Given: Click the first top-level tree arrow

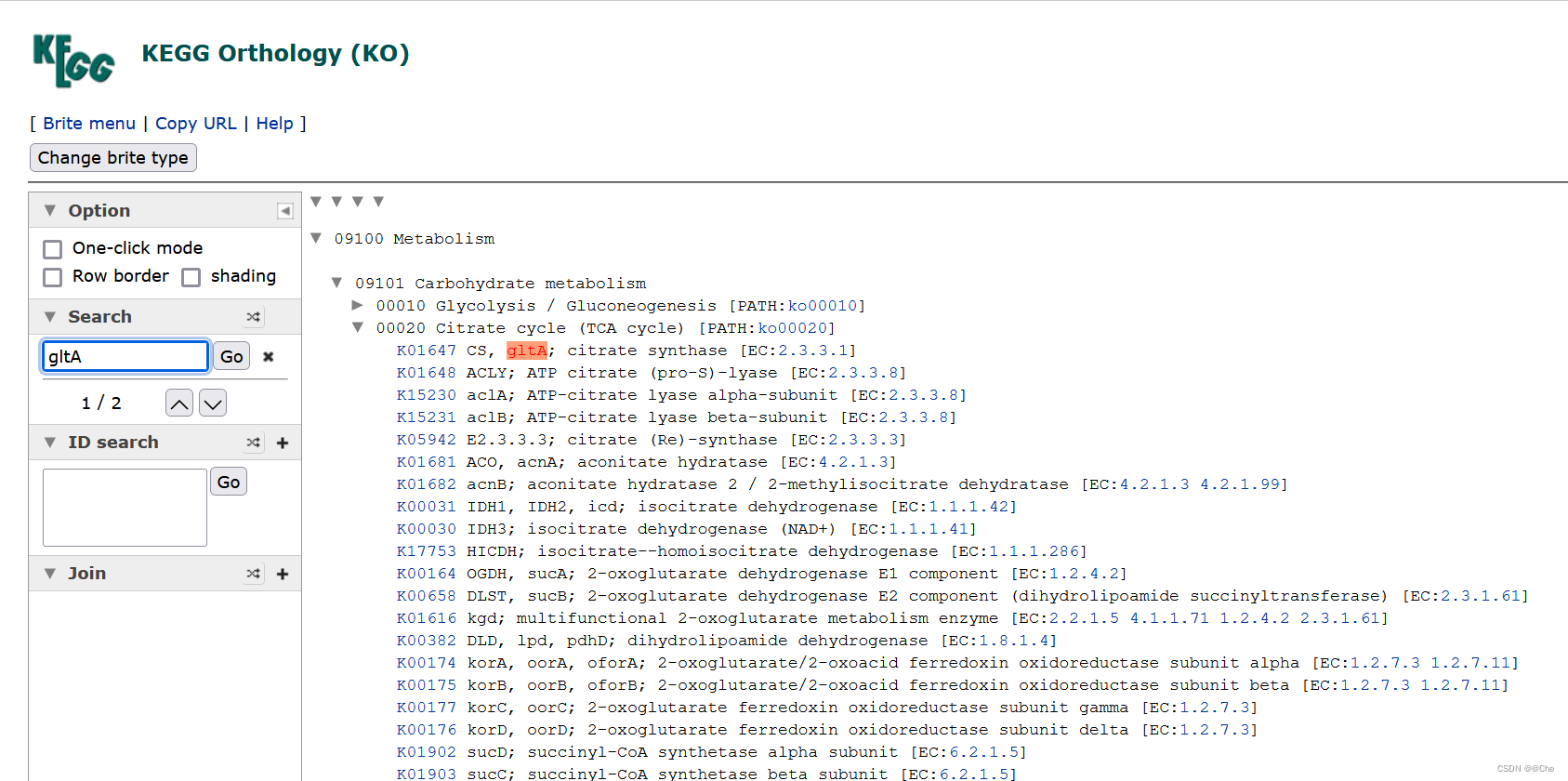Looking at the screenshot, I should pos(316,202).
